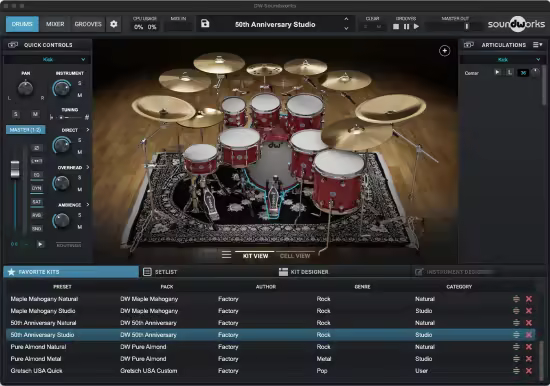Toggle the SND module on master strip
This screenshot has height=386, width=550.
(36, 228)
